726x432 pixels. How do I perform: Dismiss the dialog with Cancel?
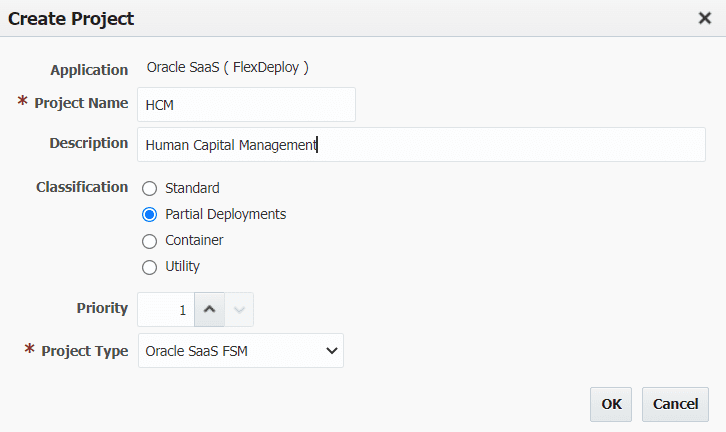[675, 404]
